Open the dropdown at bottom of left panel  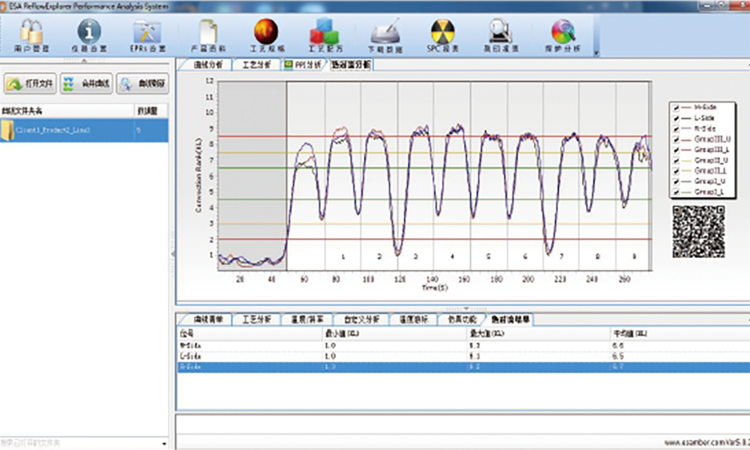click(x=164, y=442)
